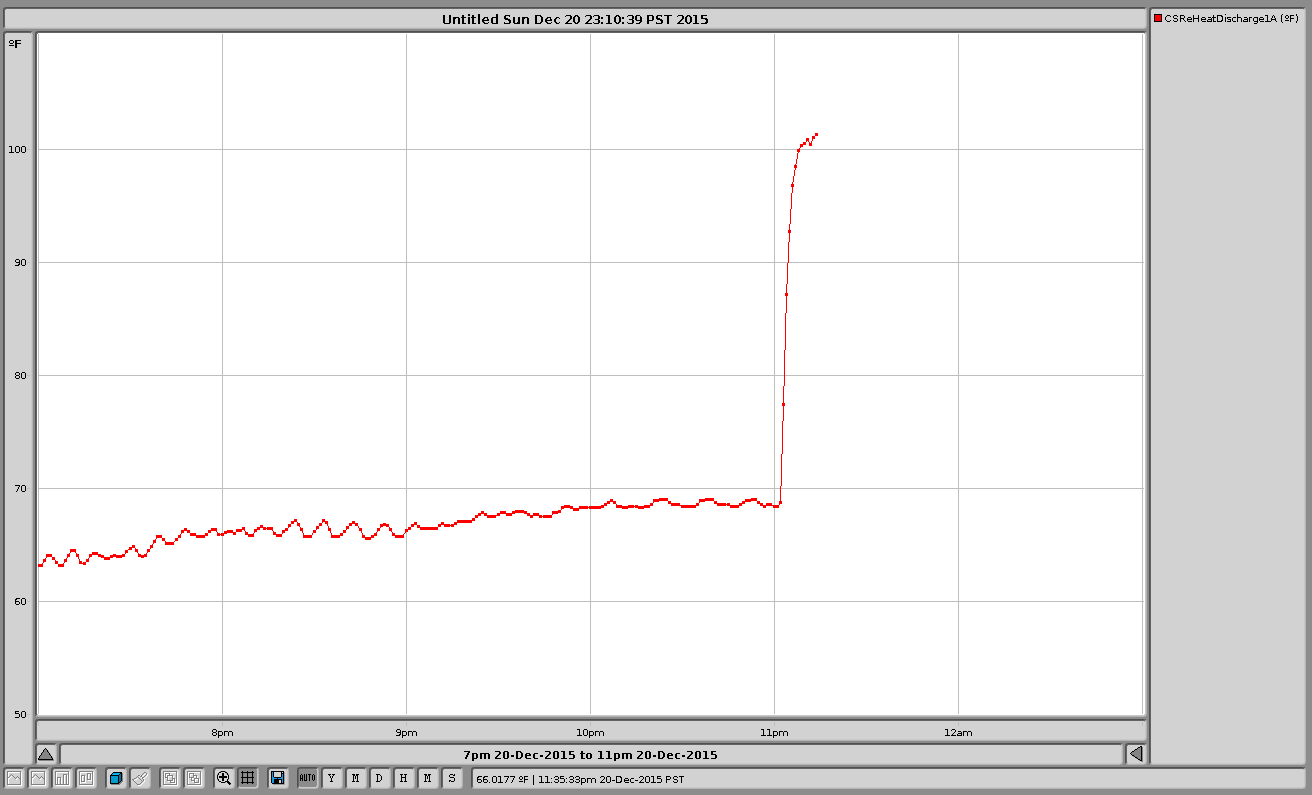The height and width of the screenshot is (795, 1312).
Task: Set time range with second M button after H
Action: tap(428, 778)
